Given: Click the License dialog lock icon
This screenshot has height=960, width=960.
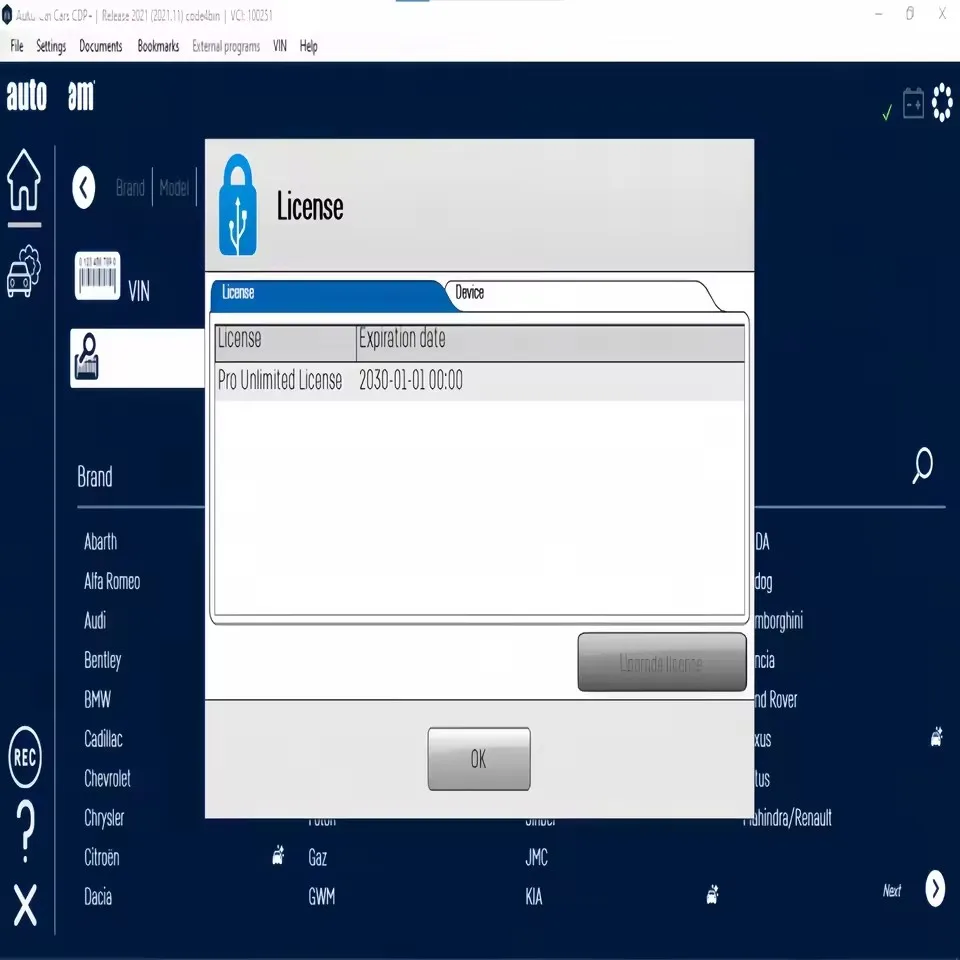Looking at the screenshot, I should tap(238, 205).
